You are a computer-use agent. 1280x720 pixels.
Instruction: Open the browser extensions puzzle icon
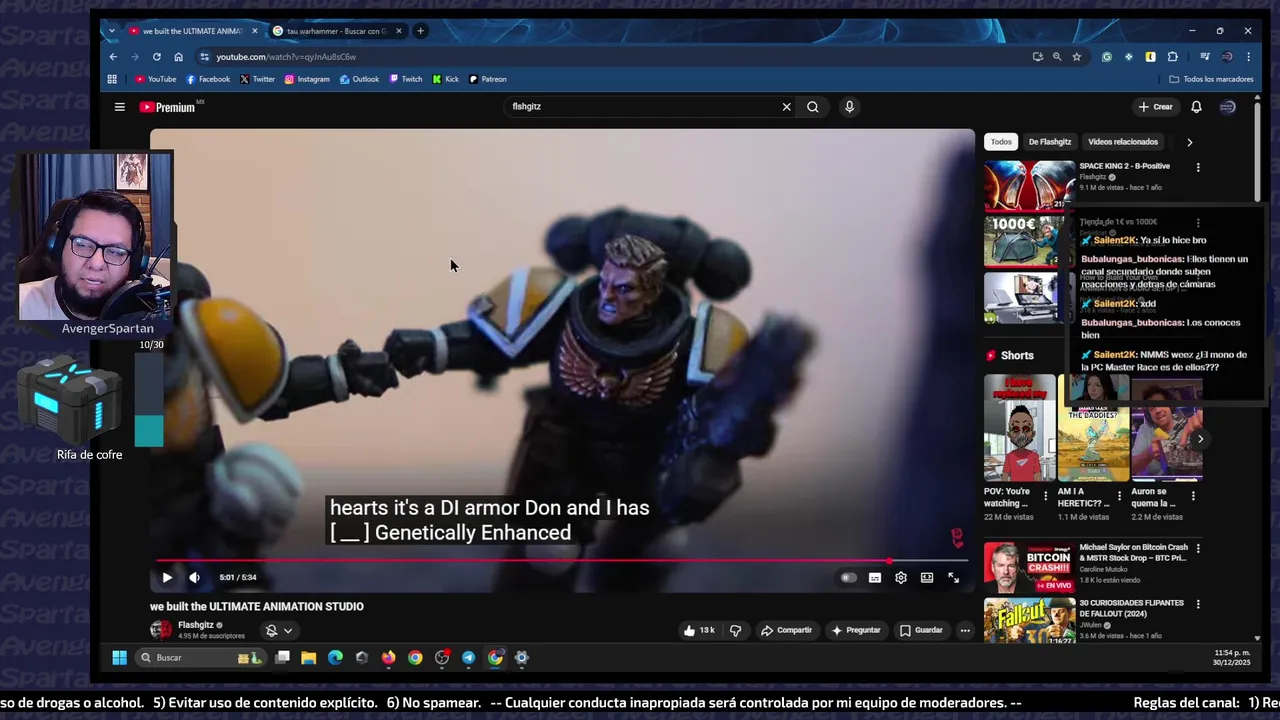pos(1173,57)
